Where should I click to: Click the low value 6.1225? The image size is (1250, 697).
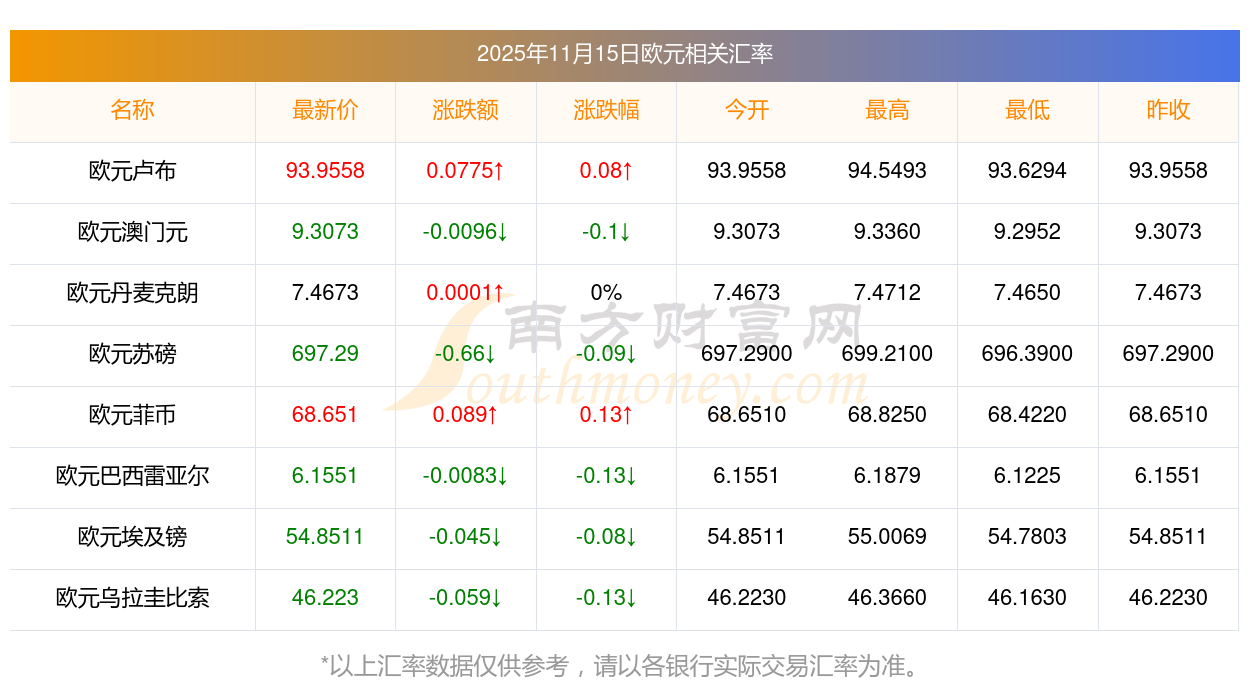click(1028, 476)
